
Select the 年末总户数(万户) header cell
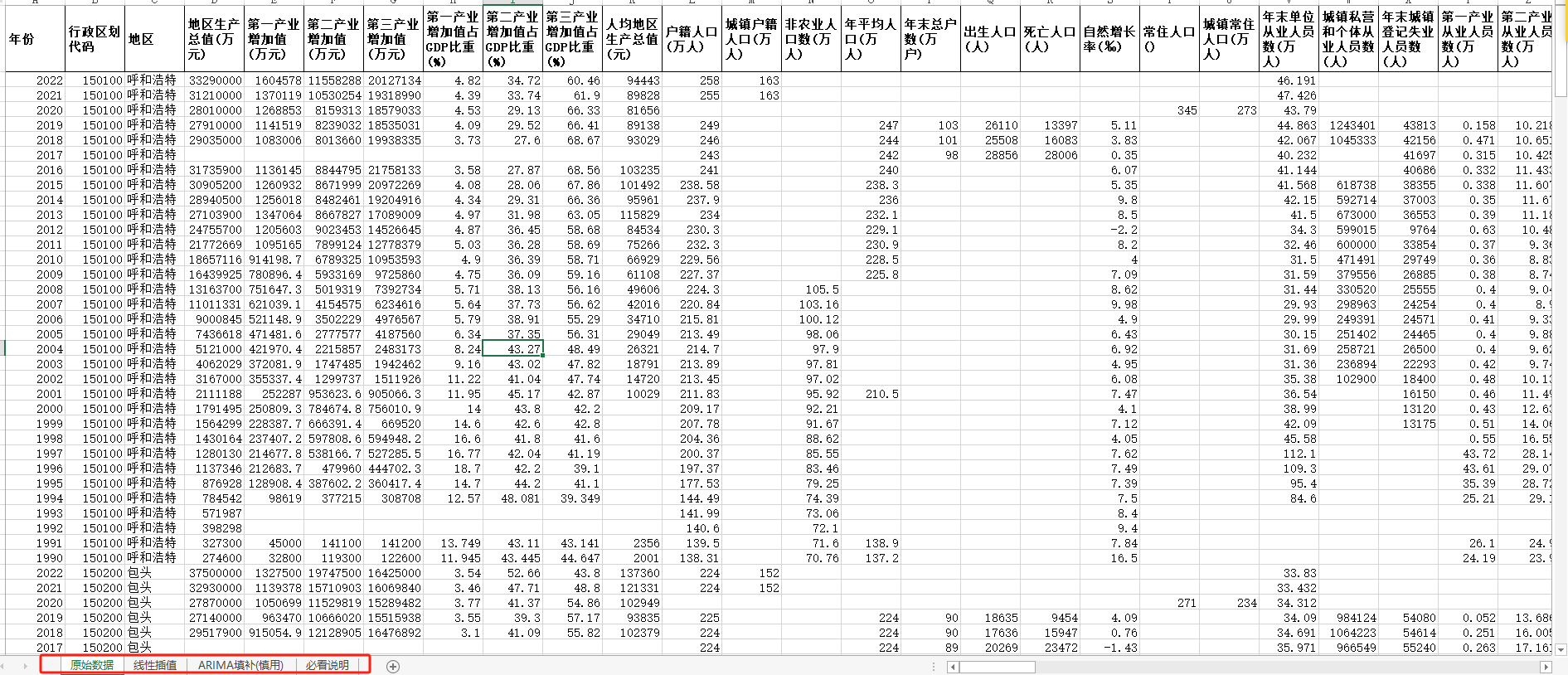[930, 39]
